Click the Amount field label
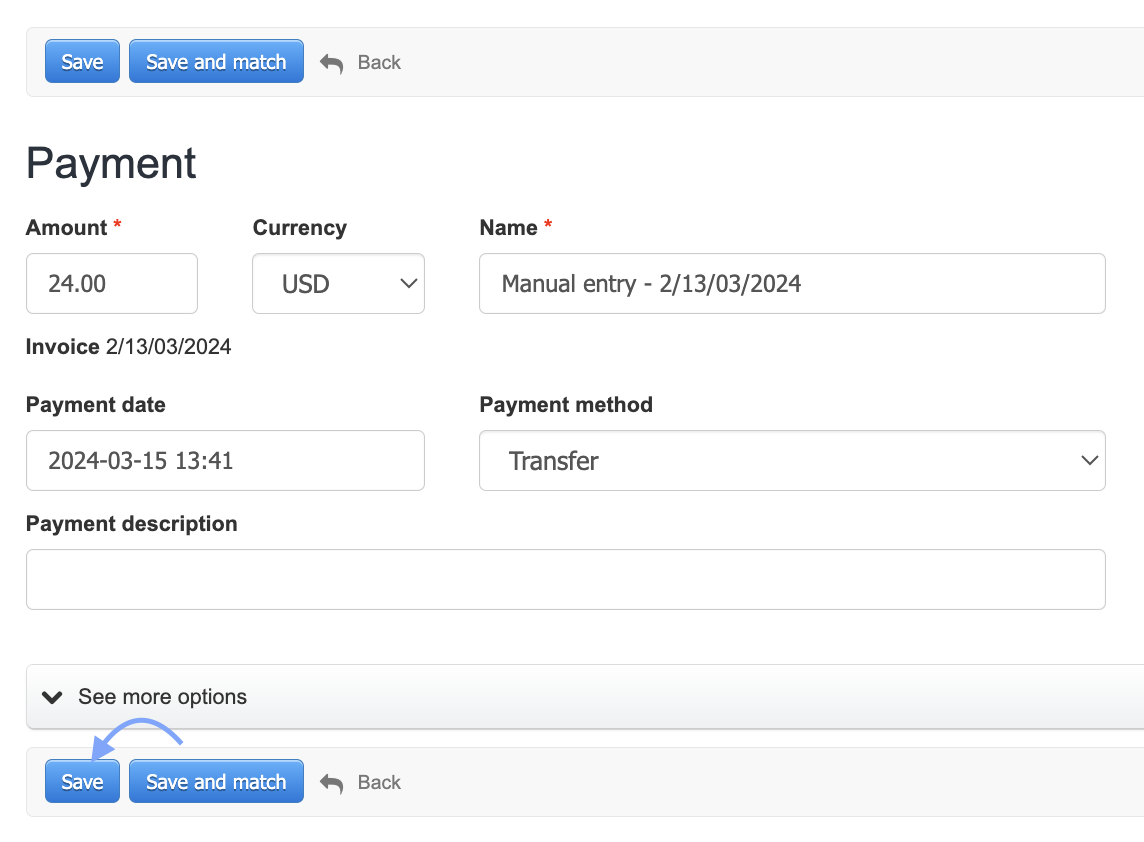 point(66,228)
